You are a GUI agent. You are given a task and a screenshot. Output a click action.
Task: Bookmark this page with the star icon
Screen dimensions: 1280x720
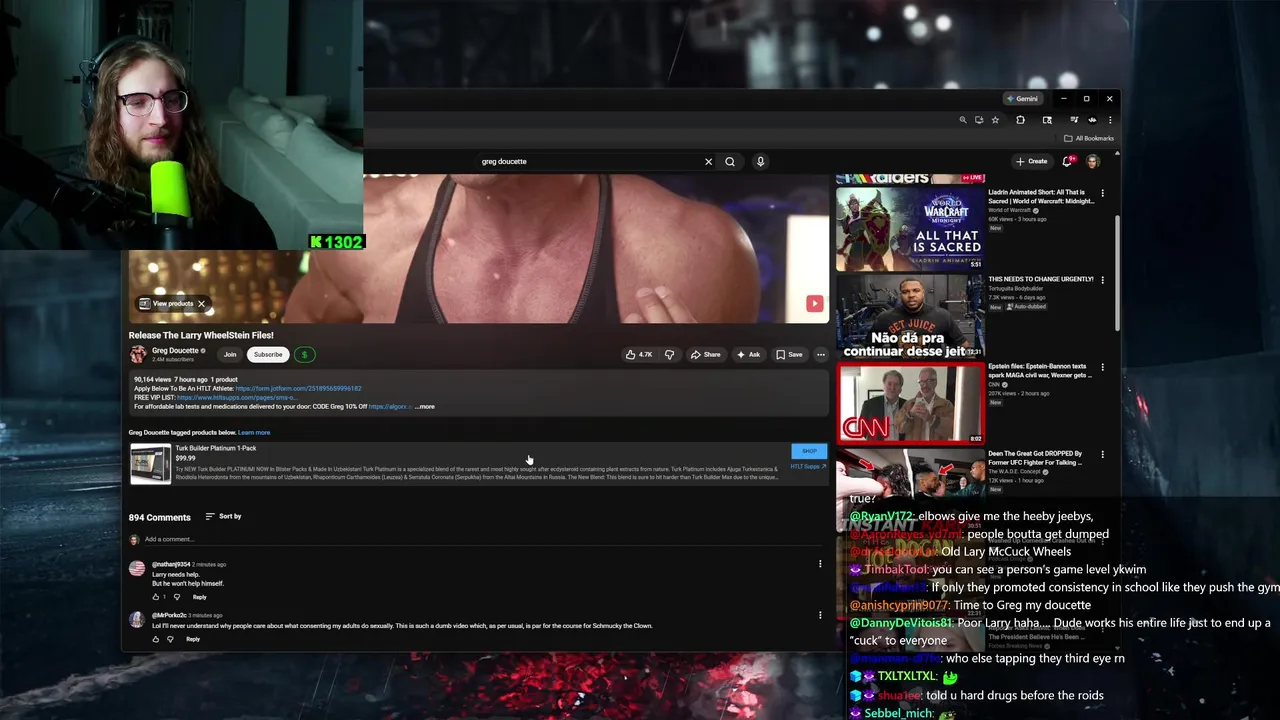(995, 120)
